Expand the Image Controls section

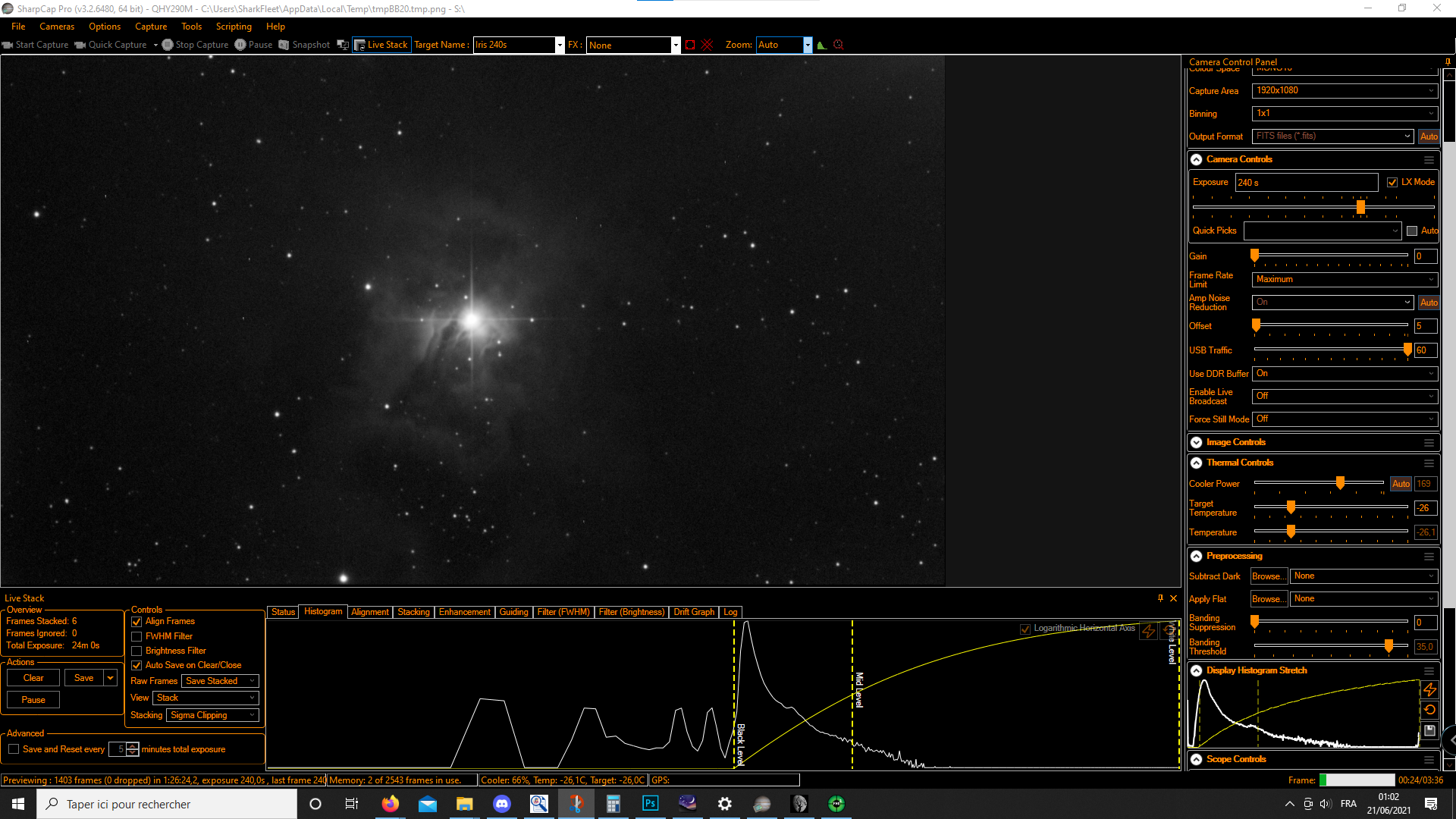click(1197, 443)
